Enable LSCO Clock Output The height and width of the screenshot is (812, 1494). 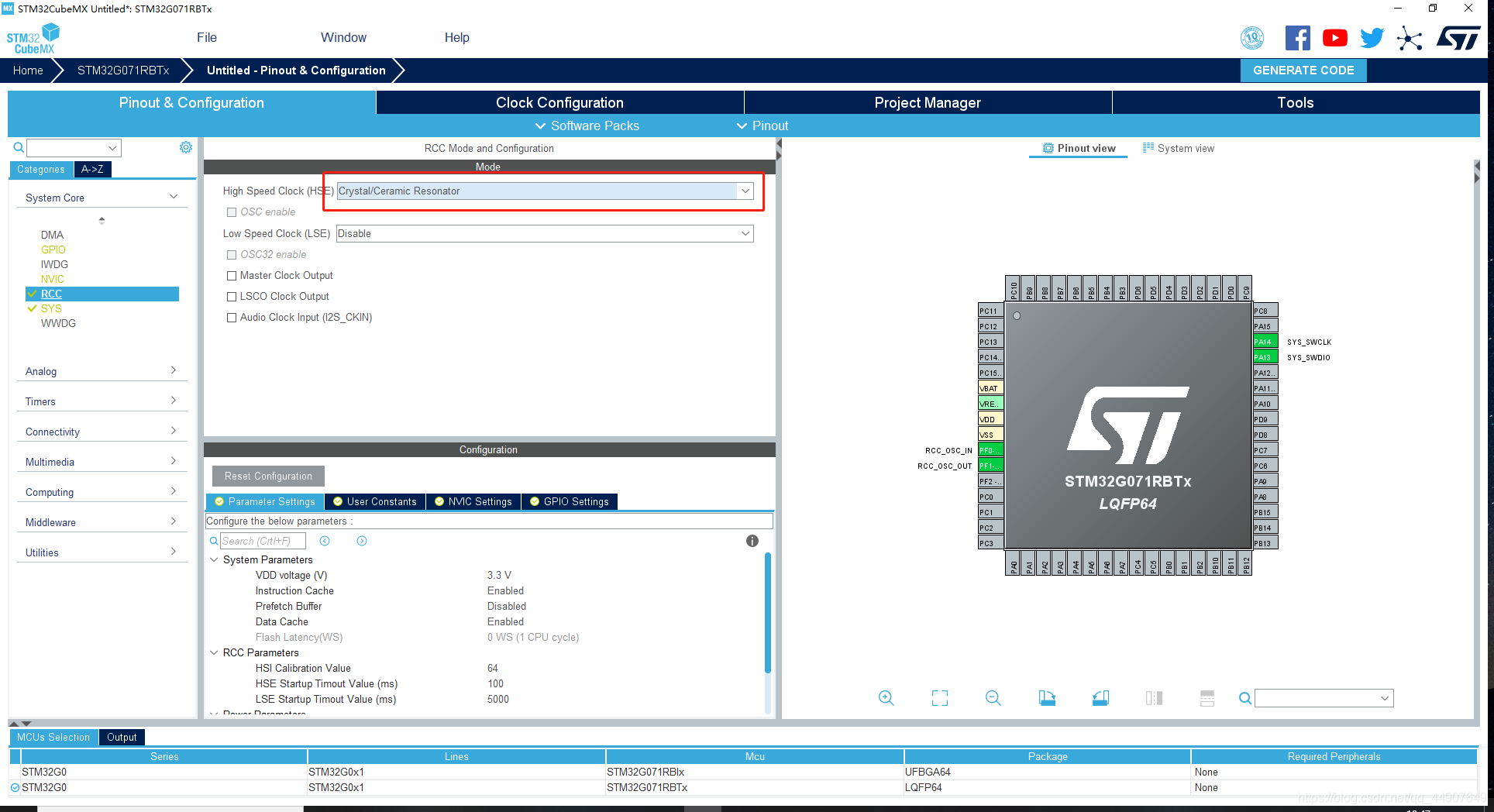click(232, 297)
